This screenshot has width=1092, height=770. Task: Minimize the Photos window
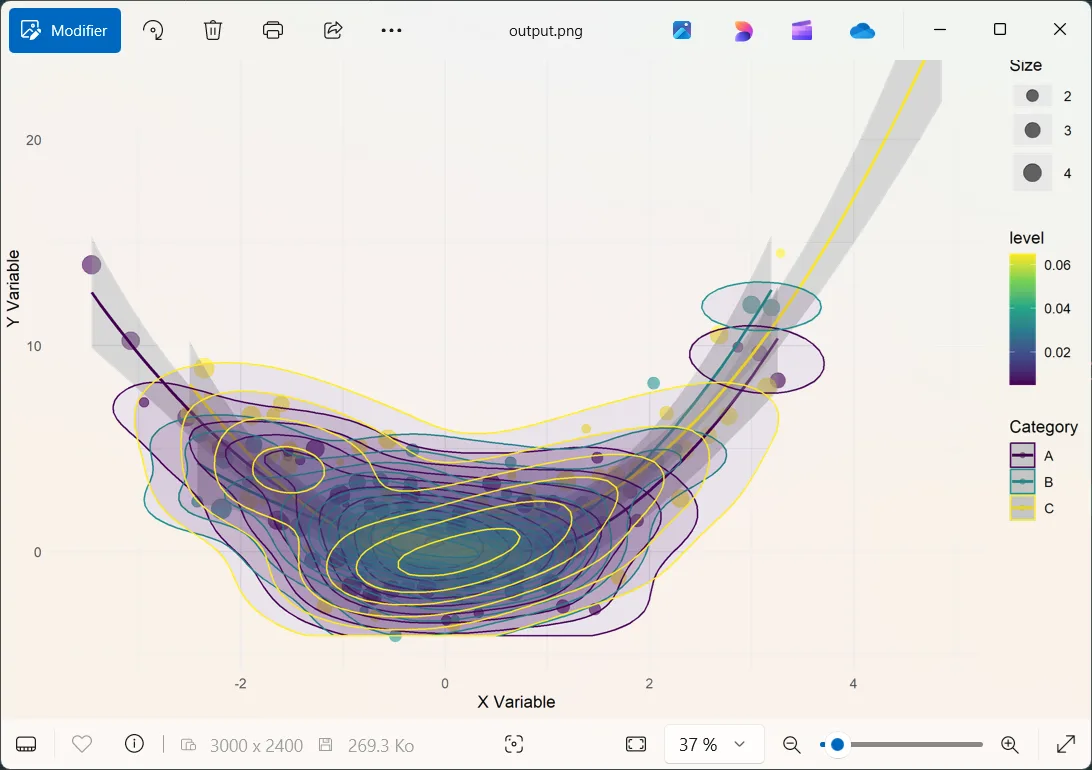(939, 29)
